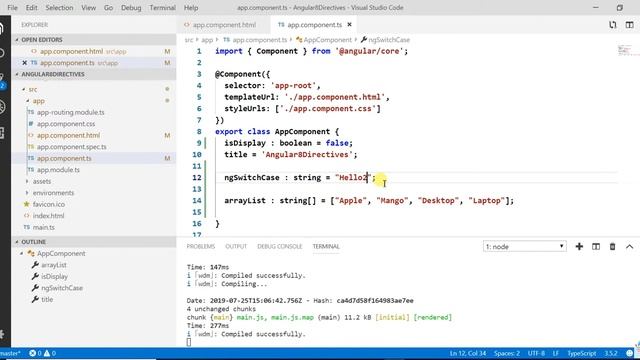Open app.module.ts in the explorer
This screenshot has width=640, height=360.
coord(58,170)
